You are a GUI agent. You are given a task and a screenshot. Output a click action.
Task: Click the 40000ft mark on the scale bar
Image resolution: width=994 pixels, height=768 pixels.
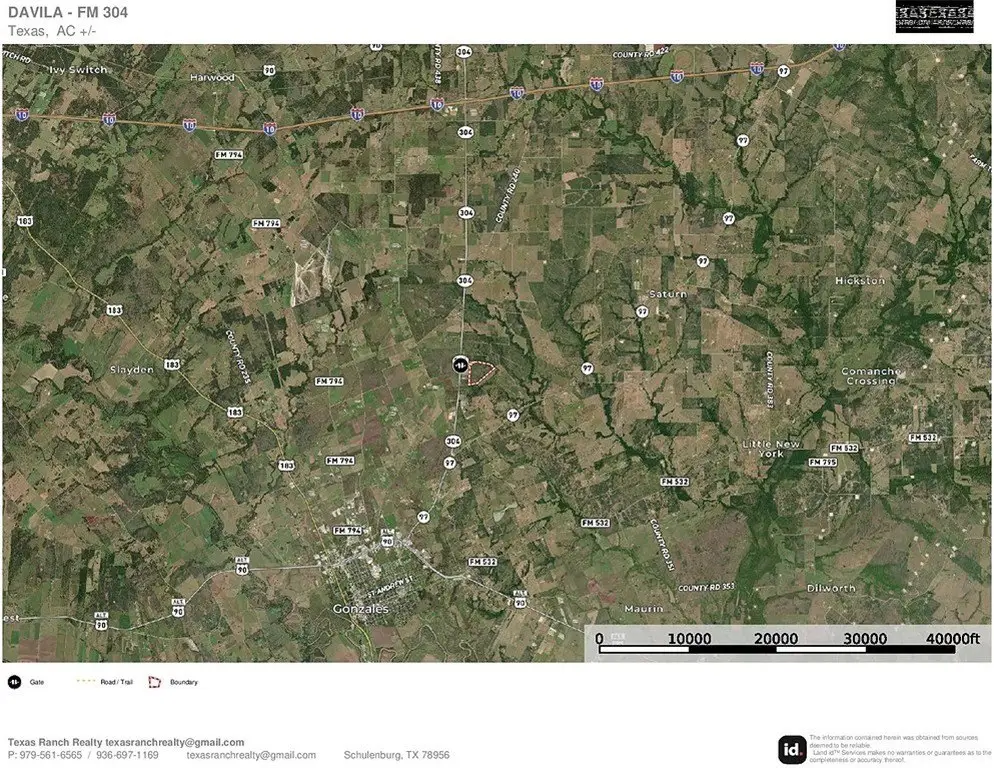pyautogui.click(x=948, y=639)
